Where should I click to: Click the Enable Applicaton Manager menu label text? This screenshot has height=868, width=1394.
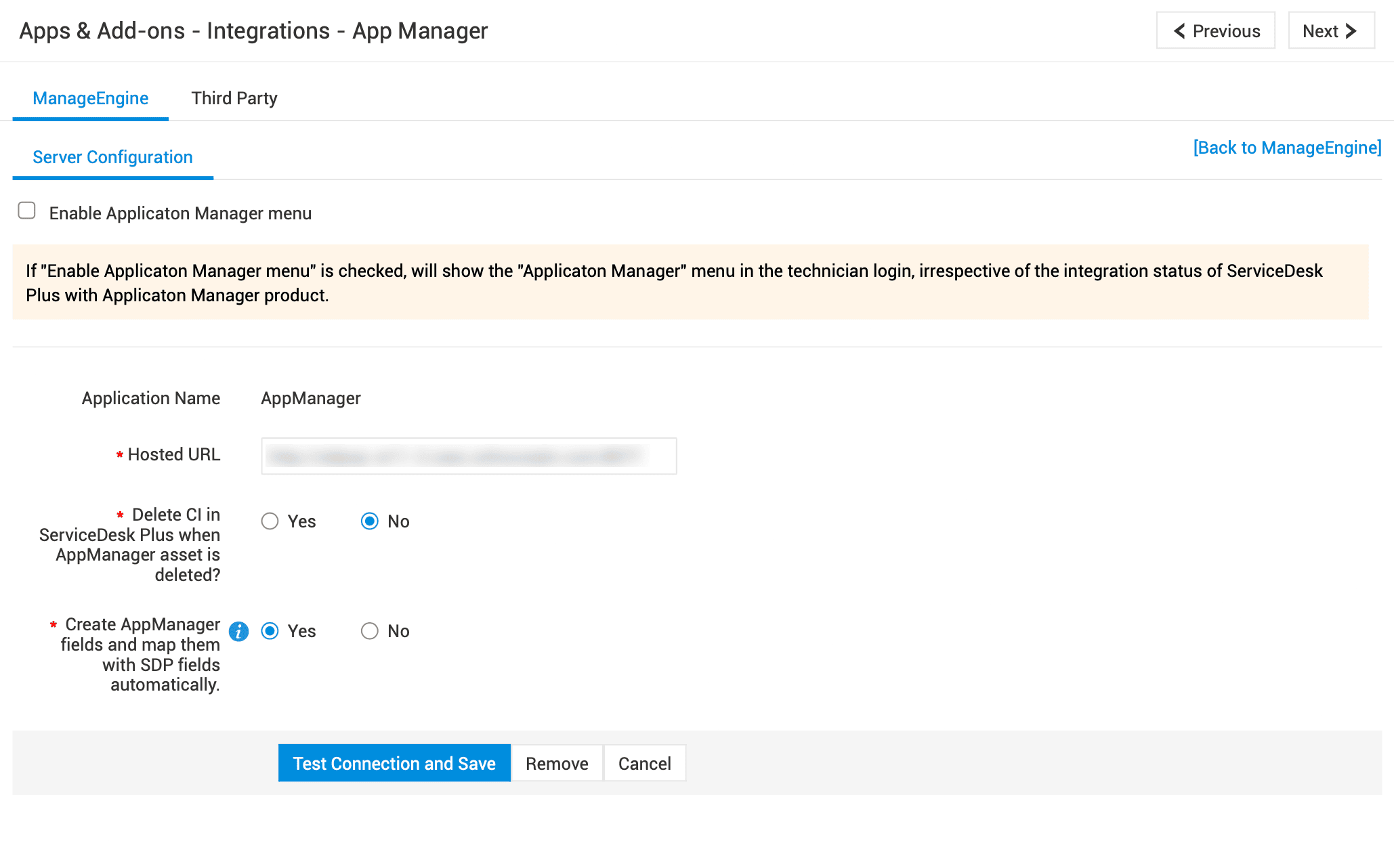click(180, 213)
